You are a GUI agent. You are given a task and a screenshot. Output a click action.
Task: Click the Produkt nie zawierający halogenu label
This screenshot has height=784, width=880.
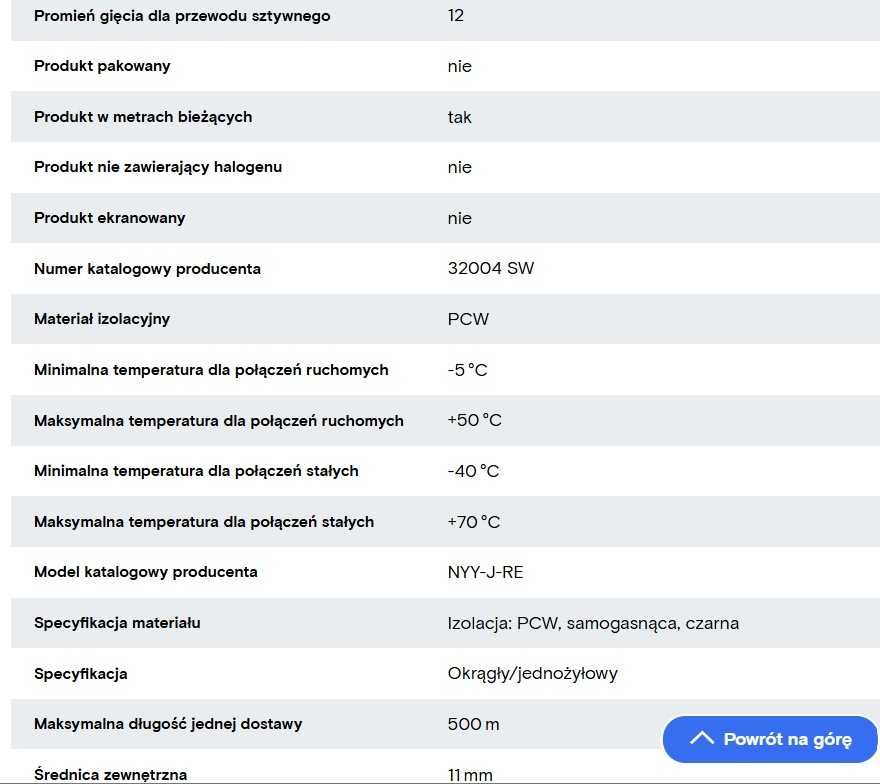(158, 167)
